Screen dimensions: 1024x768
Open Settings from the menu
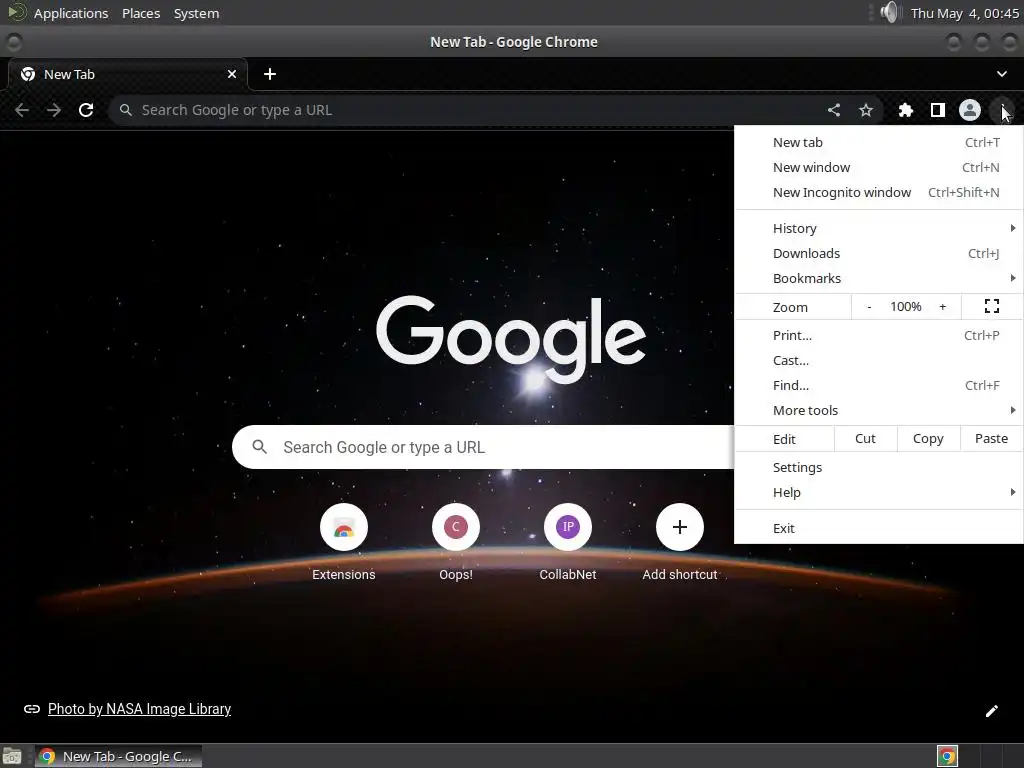pyautogui.click(x=878, y=468)
